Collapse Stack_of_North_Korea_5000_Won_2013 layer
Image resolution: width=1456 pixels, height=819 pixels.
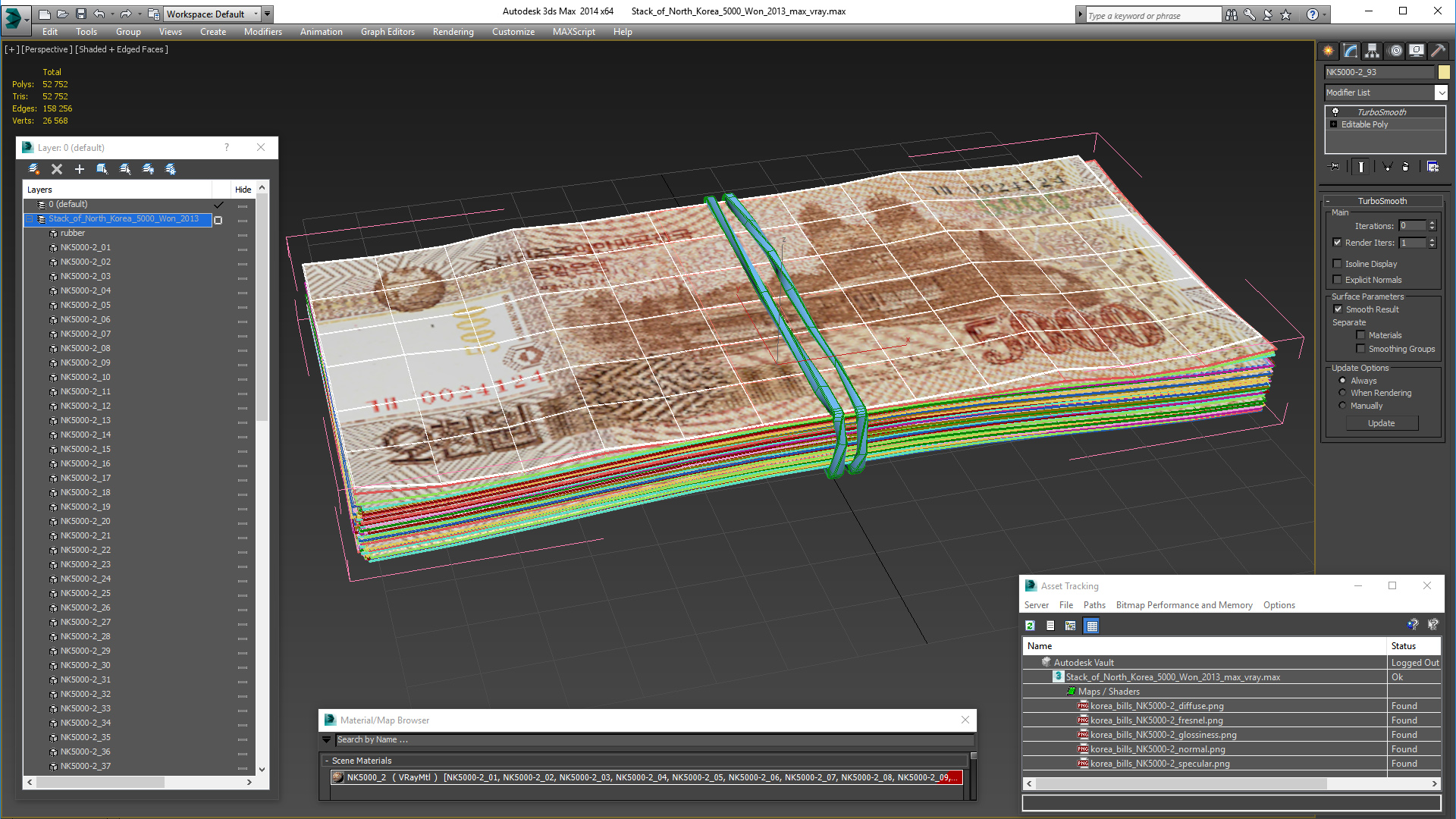pos(30,219)
